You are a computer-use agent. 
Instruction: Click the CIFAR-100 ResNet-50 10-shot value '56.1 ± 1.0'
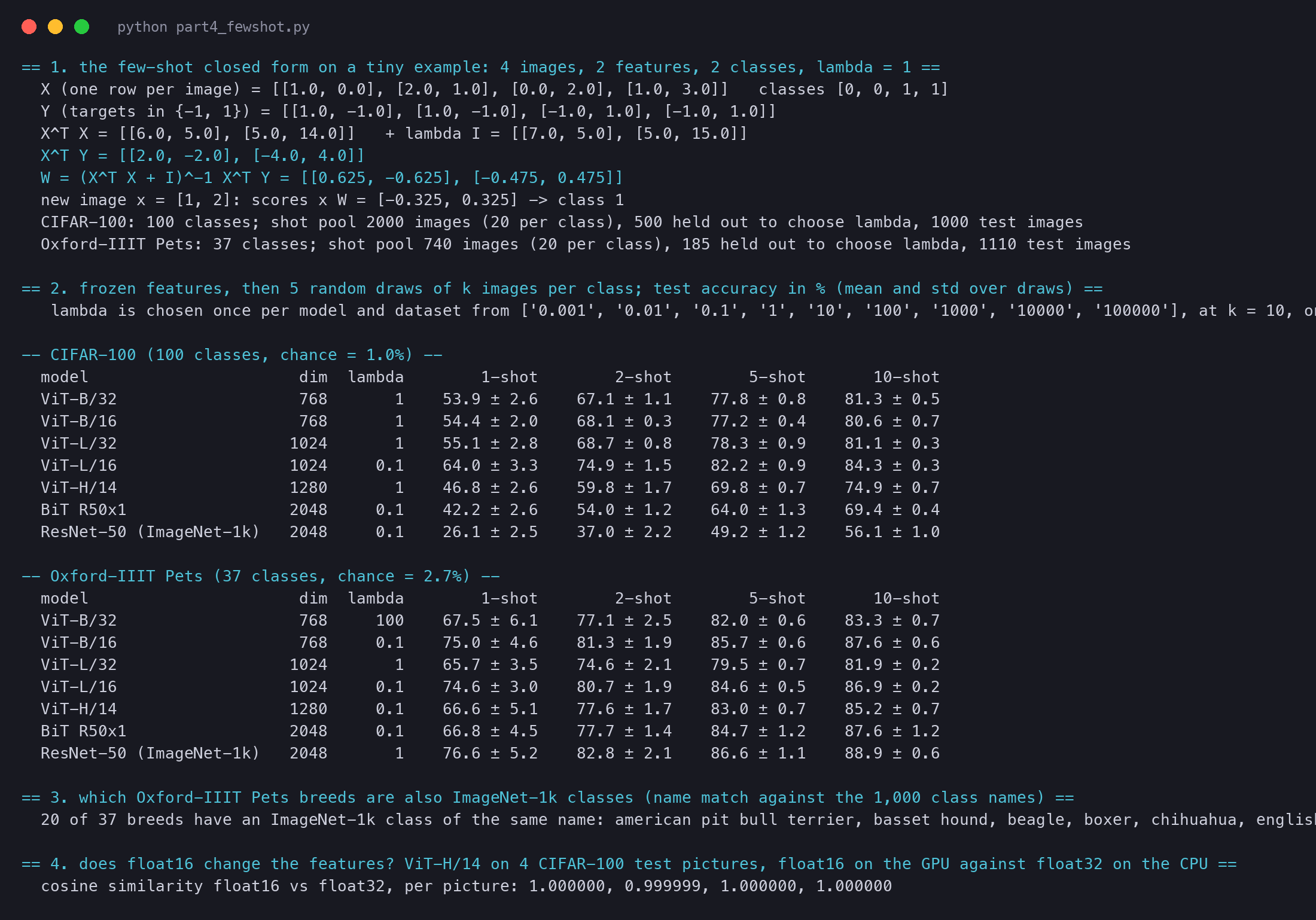892,532
